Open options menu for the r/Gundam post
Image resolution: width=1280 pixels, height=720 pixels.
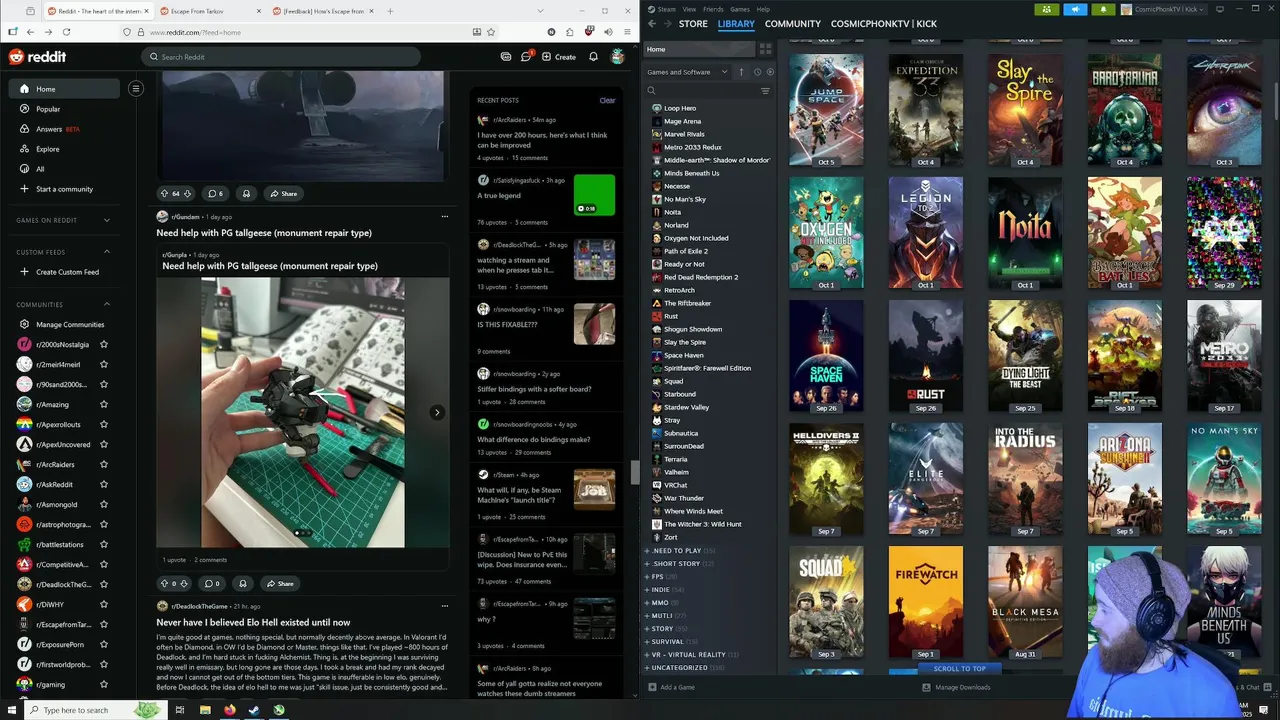(445, 216)
